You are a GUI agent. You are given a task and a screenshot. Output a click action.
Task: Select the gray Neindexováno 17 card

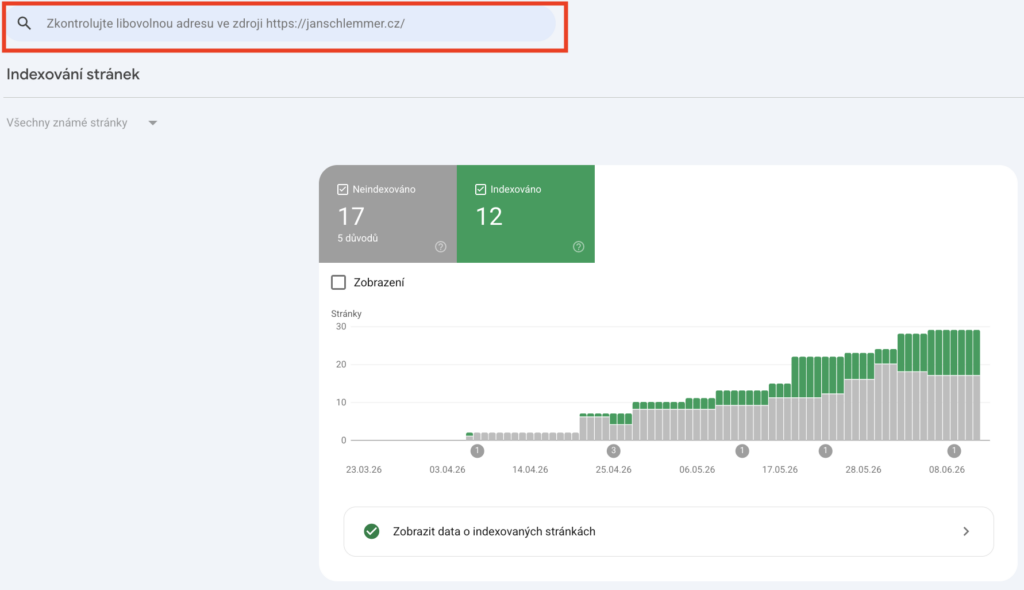[388, 214]
